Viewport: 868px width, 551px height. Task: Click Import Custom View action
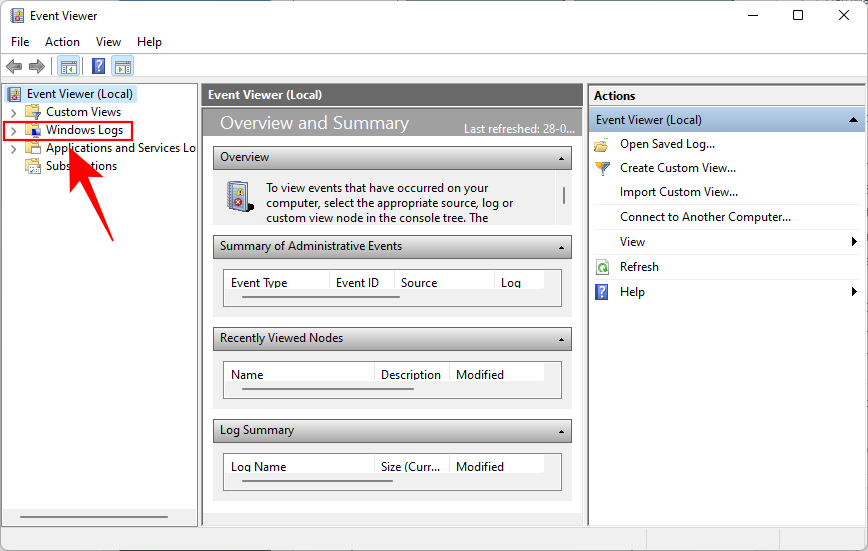(x=678, y=192)
